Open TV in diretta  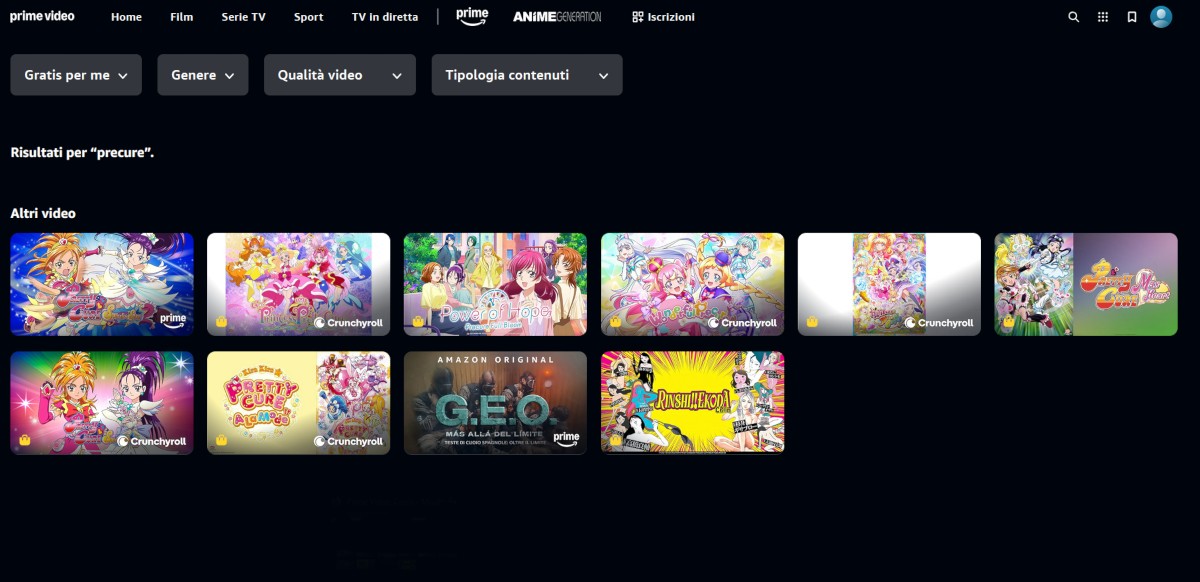point(385,17)
